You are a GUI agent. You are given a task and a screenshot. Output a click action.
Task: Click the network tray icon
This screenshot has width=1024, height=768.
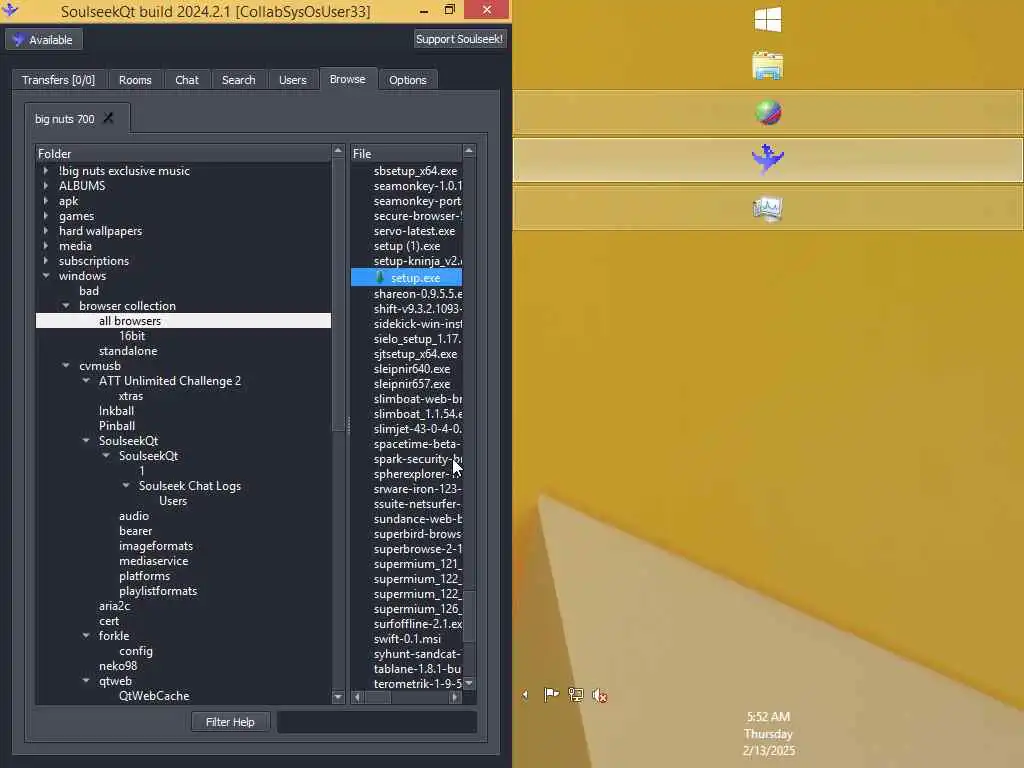pyautogui.click(x=575, y=695)
